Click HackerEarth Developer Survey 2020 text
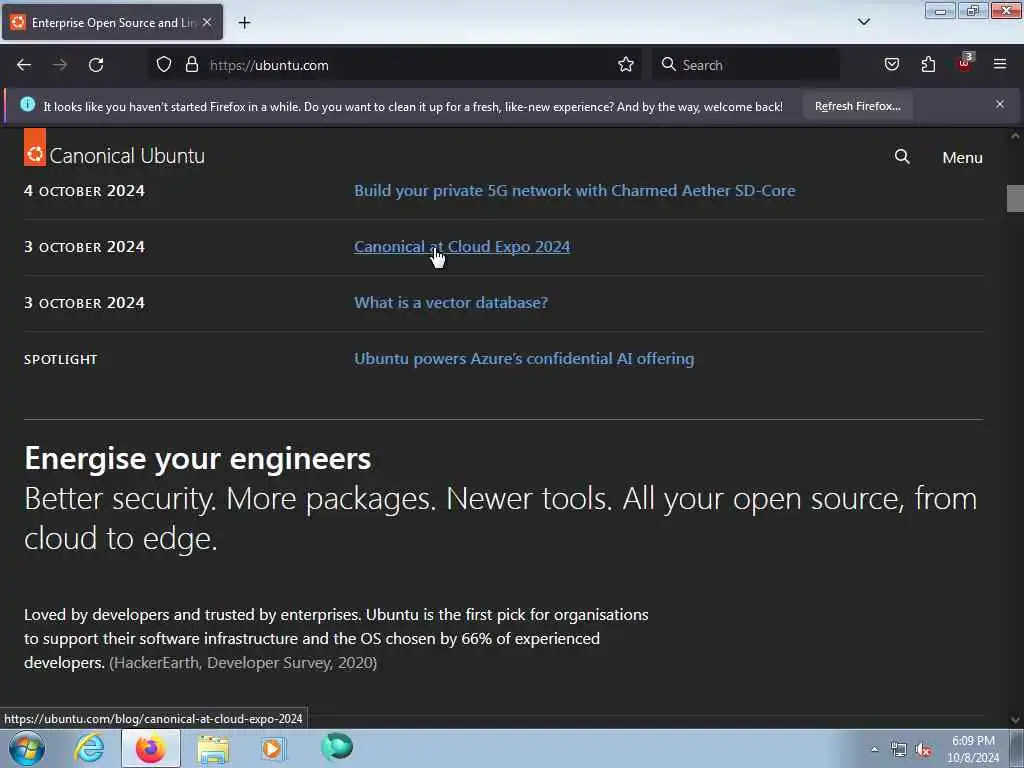 click(x=243, y=663)
